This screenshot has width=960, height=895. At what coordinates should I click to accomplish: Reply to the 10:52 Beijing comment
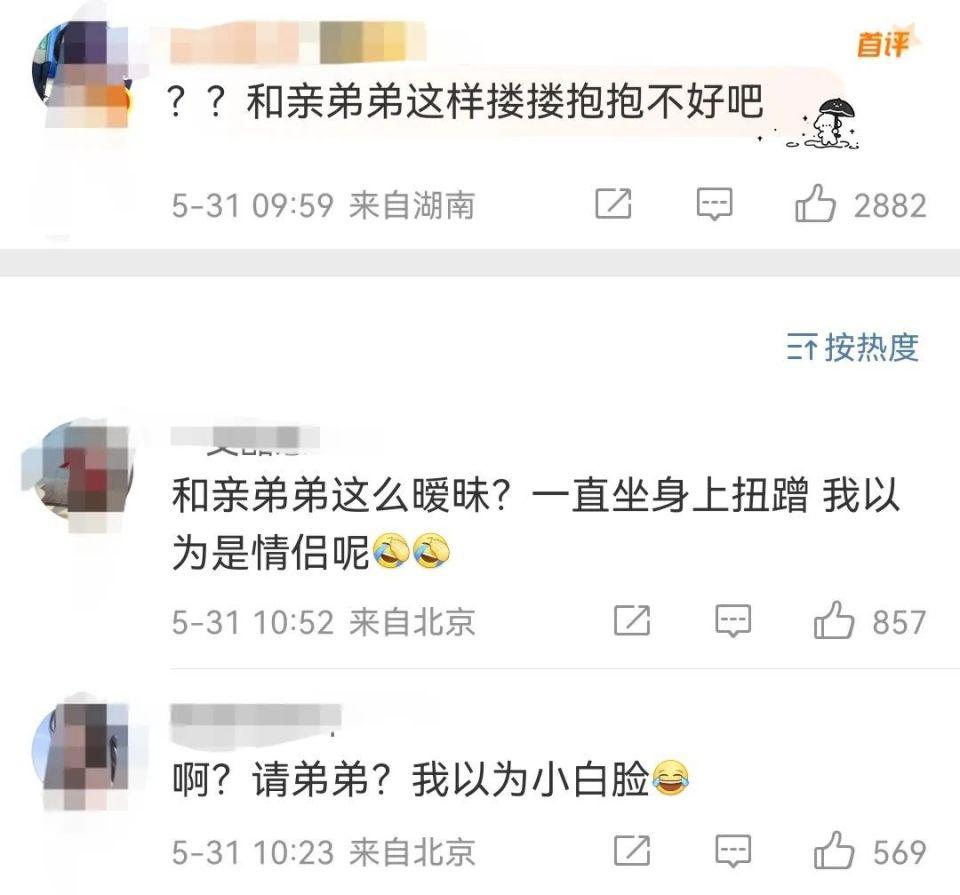(x=733, y=621)
